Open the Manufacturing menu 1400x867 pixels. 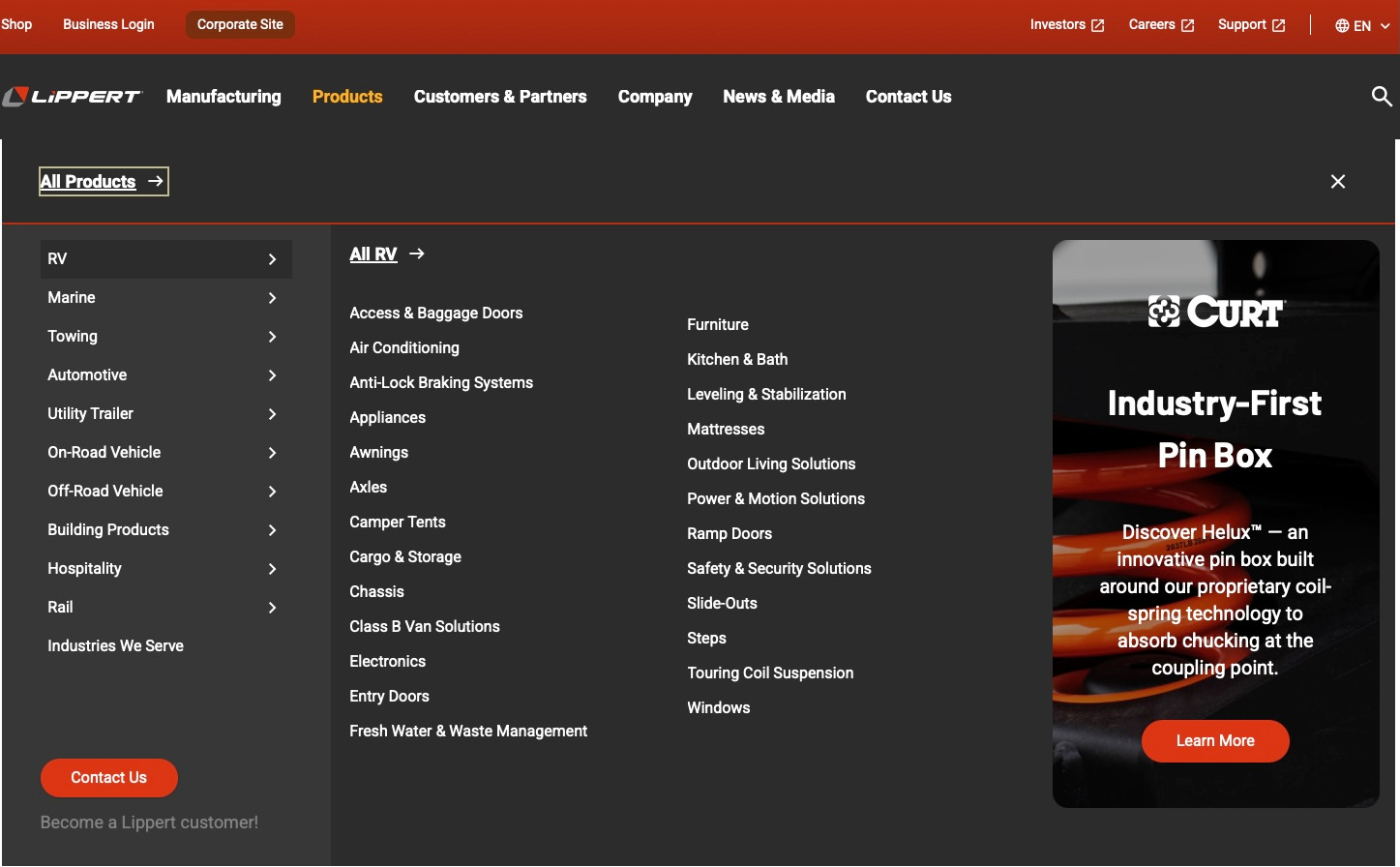tap(223, 97)
